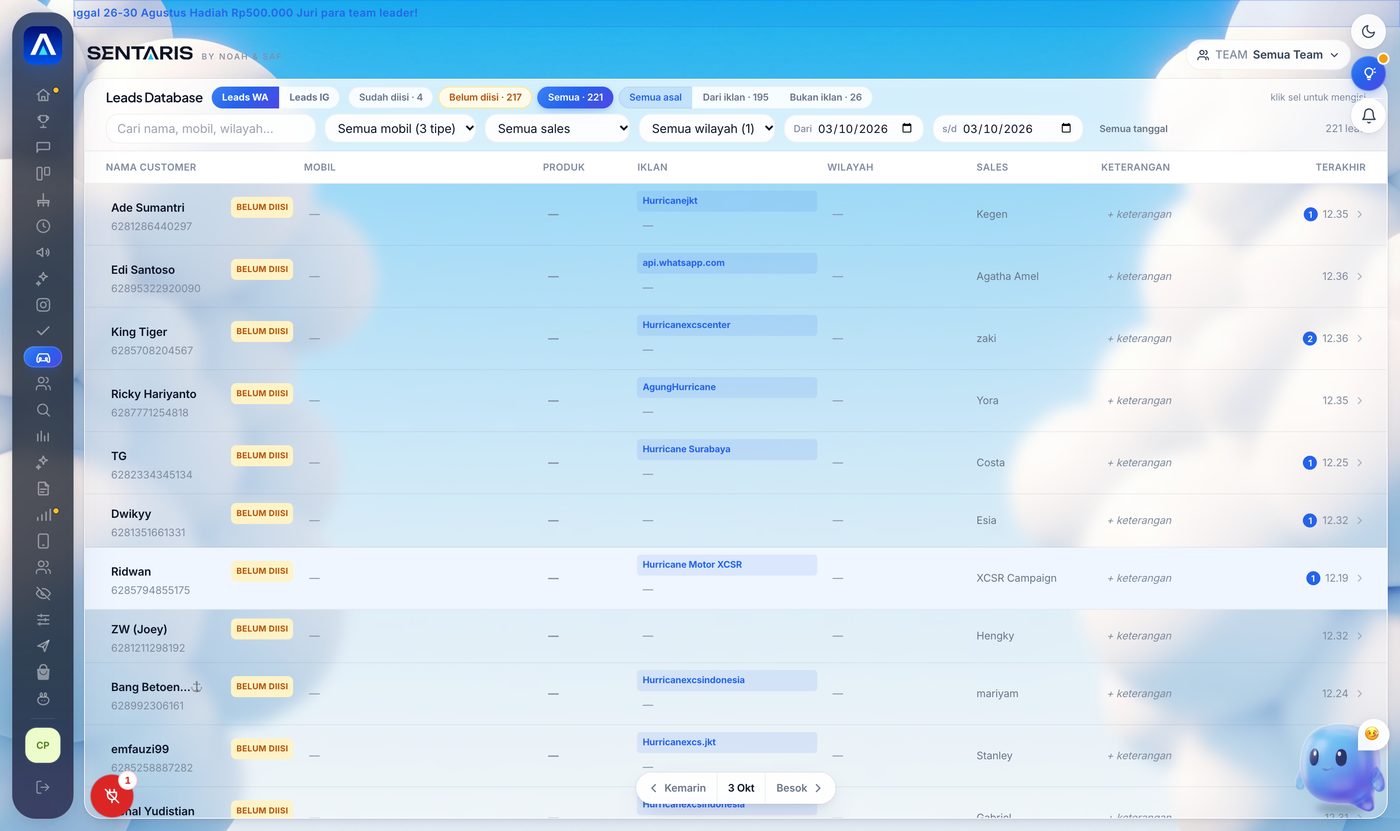
Task: Focus the Cari nama, mobil, wilayah search field
Action: 210,128
